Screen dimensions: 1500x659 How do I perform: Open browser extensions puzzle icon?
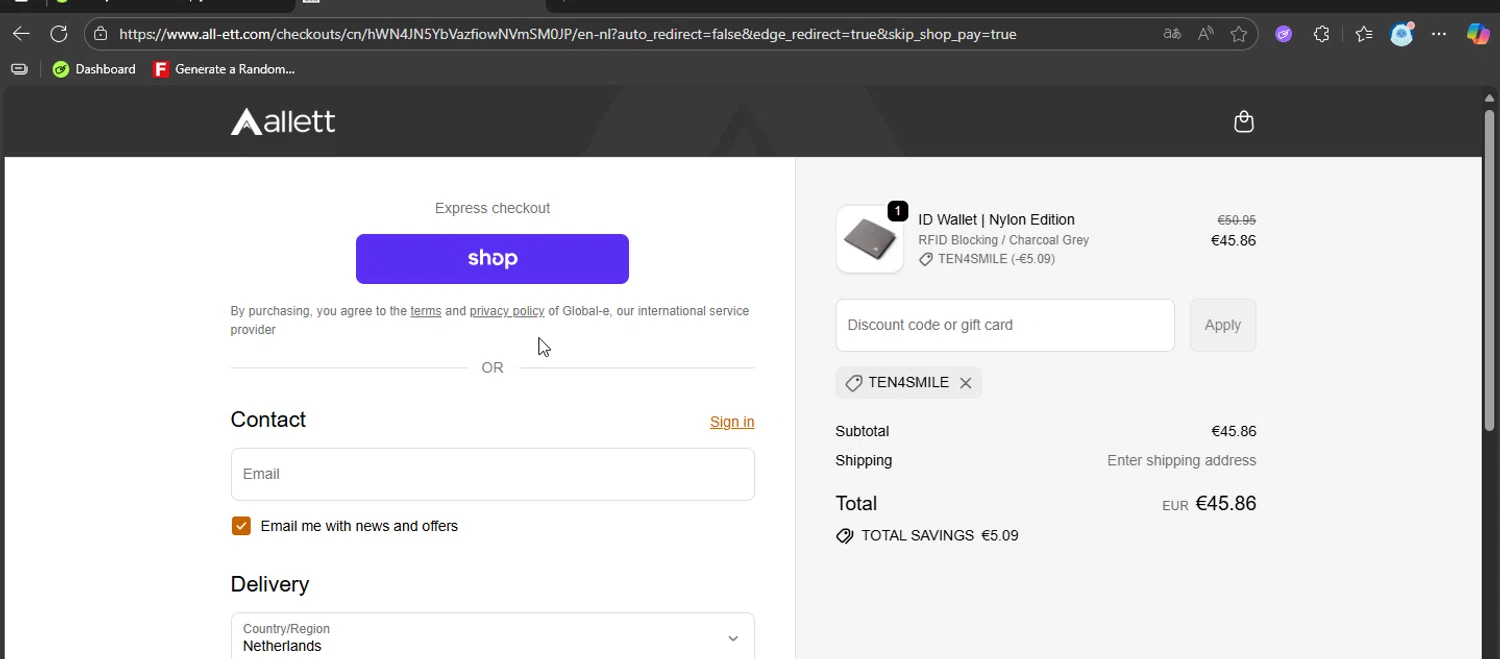click(1321, 34)
